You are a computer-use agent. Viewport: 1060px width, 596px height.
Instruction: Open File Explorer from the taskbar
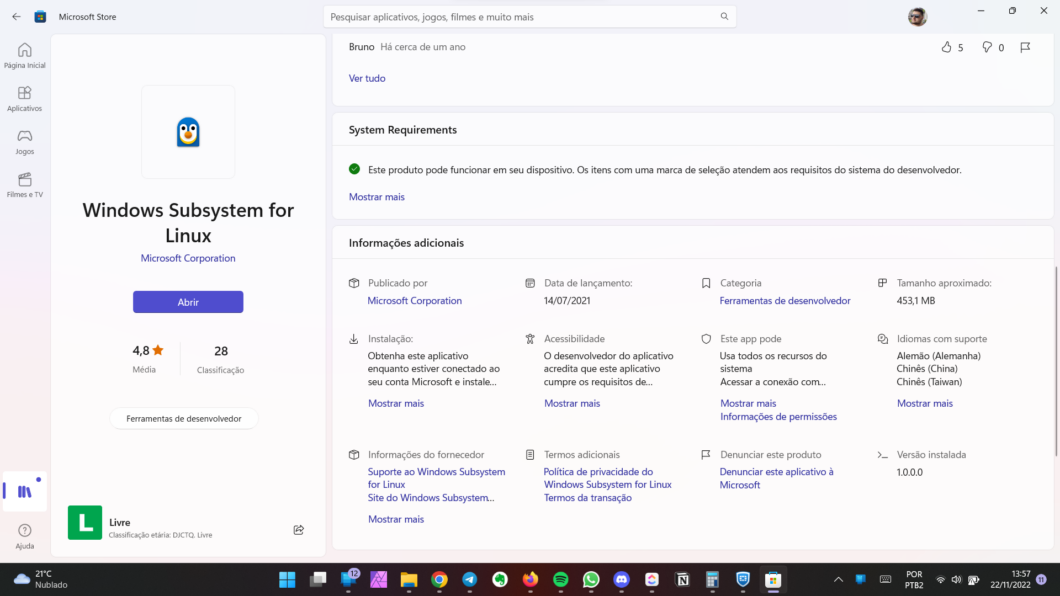point(409,580)
